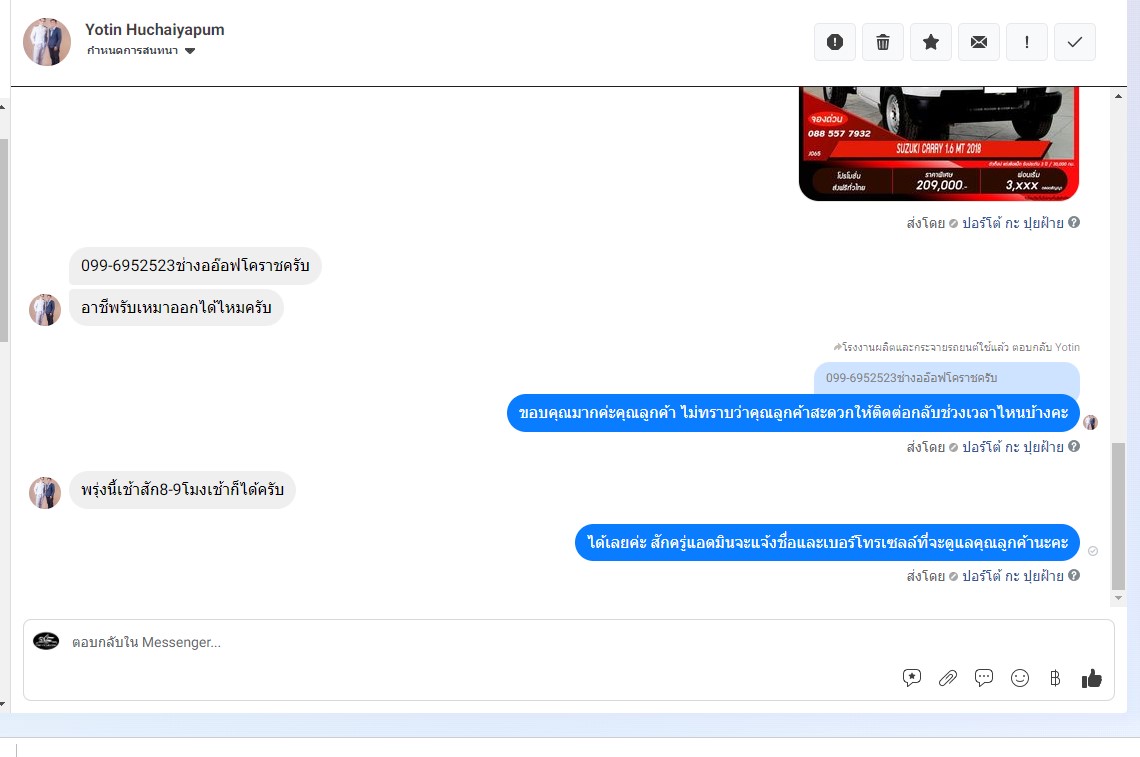Send a thumbs-up like
1140x757 pixels.
click(x=1091, y=678)
